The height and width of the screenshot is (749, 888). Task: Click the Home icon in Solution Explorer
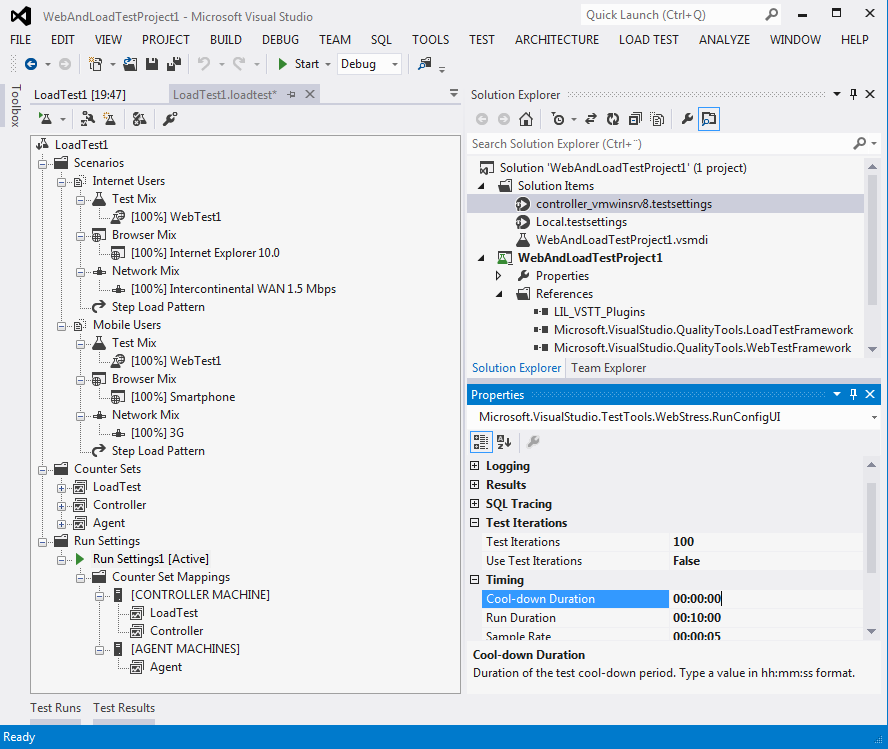point(526,119)
